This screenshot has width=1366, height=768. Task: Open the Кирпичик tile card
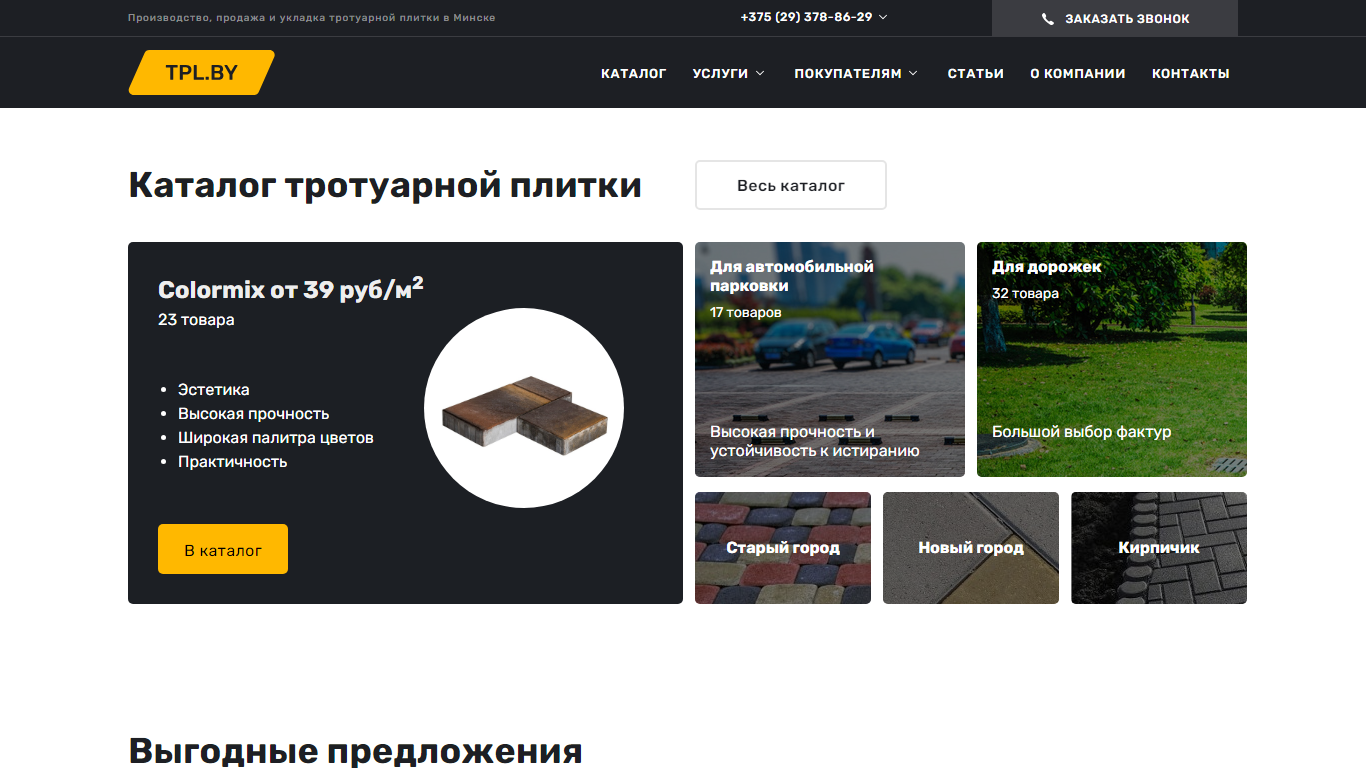[1159, 548]
